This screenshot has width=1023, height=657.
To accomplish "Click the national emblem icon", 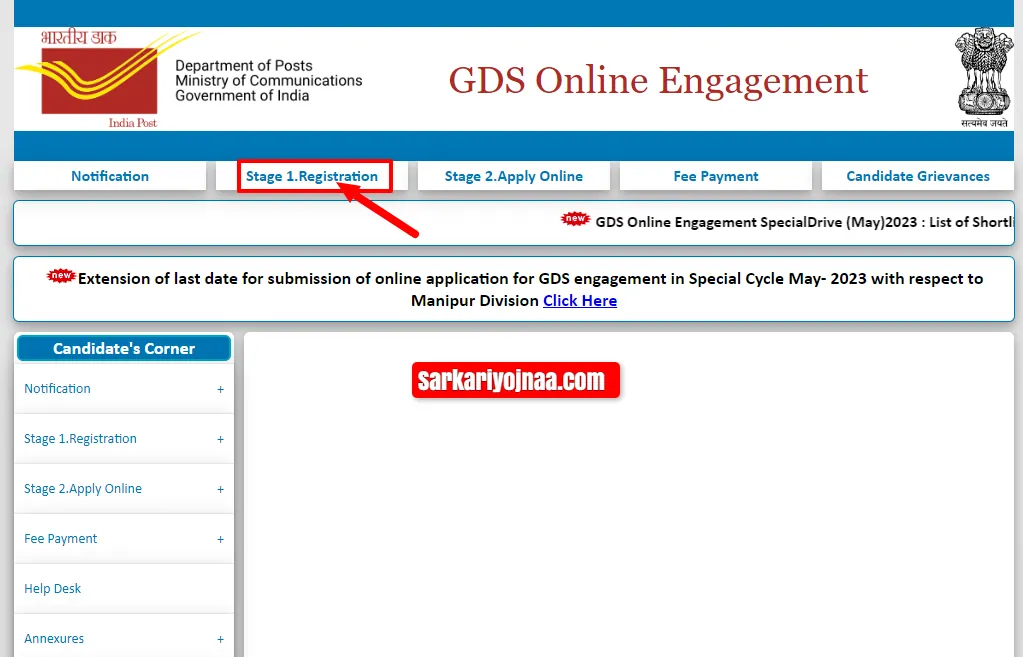I will coord(983,75).
